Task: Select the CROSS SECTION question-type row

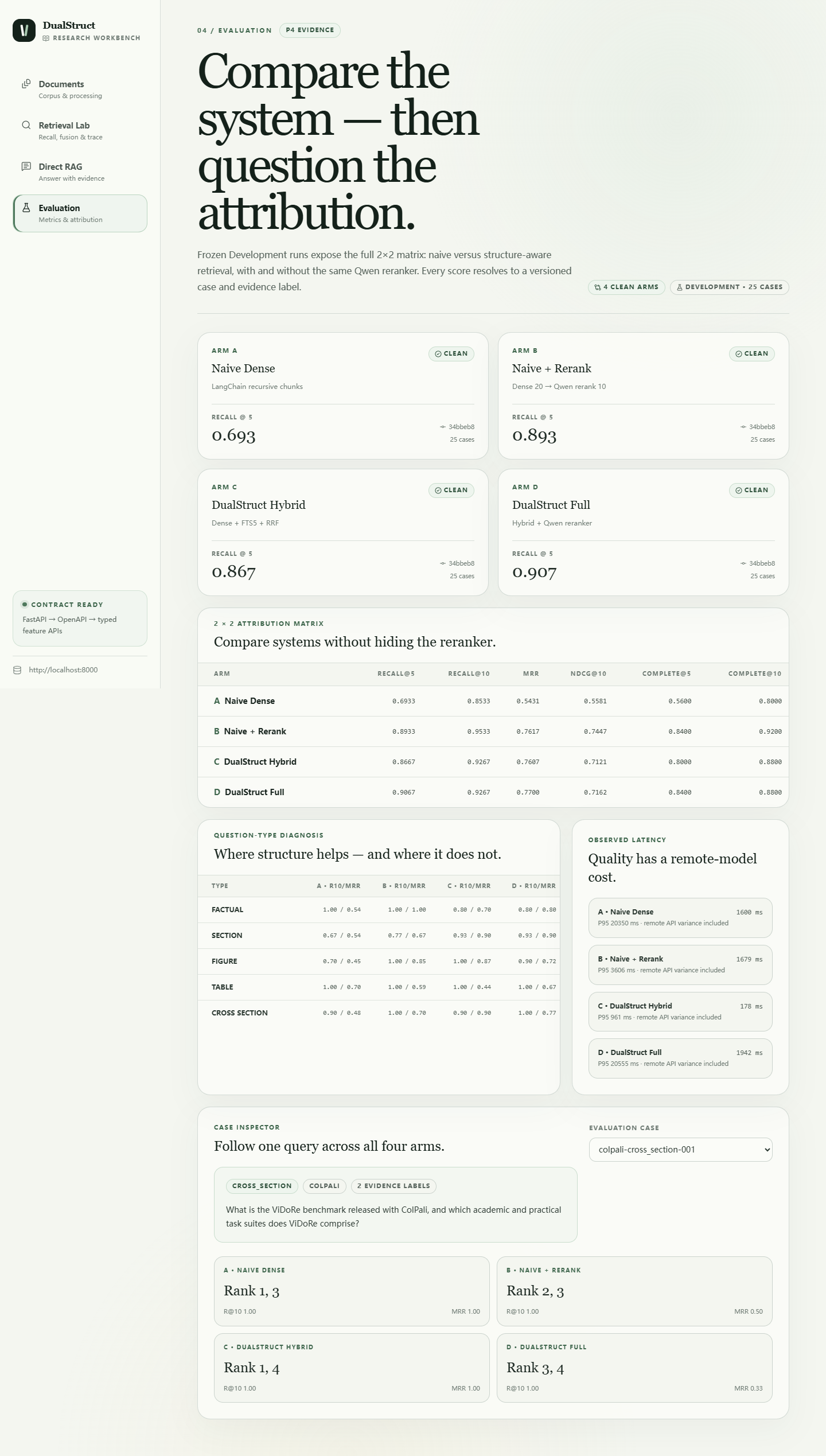Action: 379,1013
